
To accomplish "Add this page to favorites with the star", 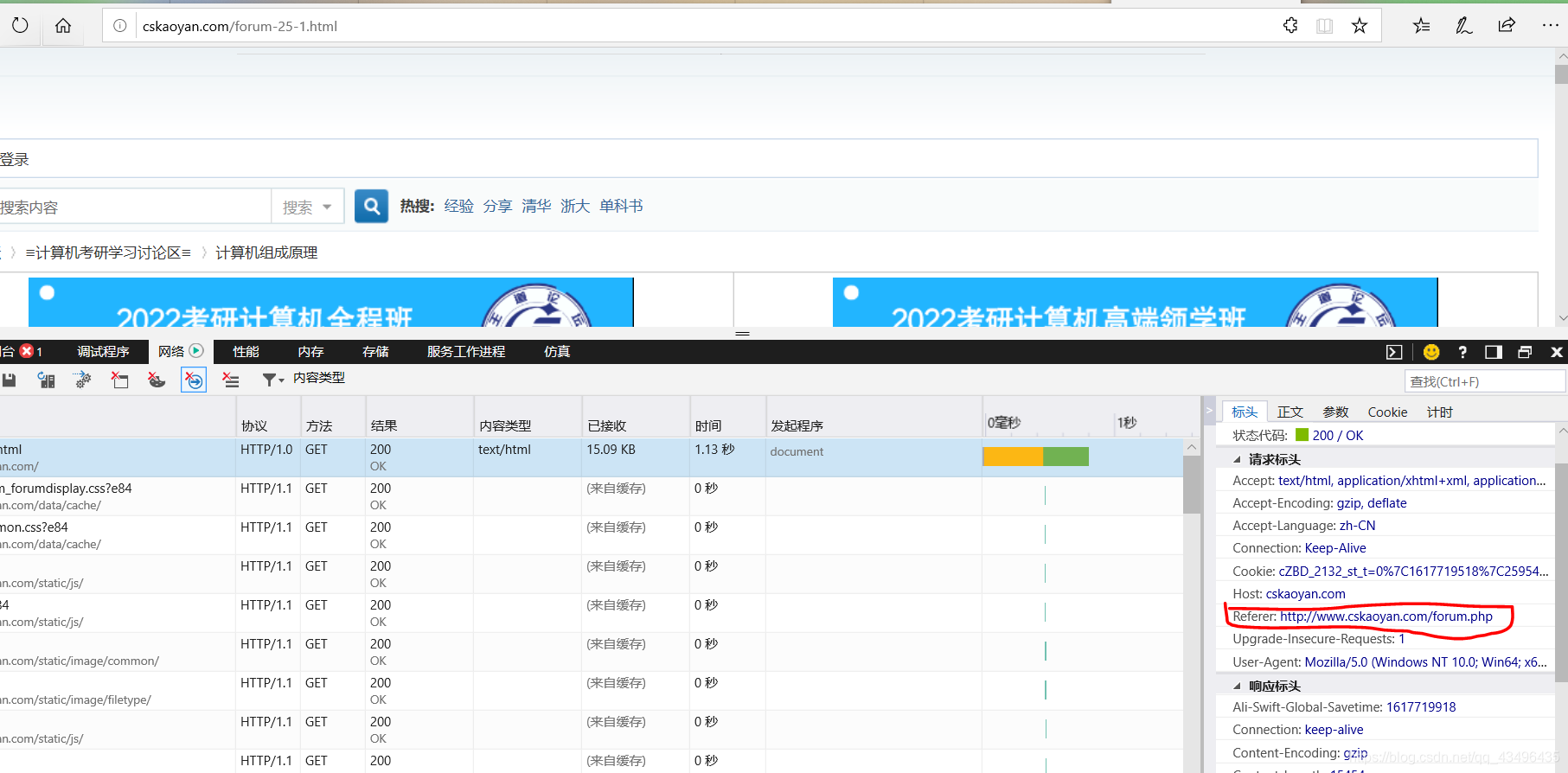I will [1360, 26].
